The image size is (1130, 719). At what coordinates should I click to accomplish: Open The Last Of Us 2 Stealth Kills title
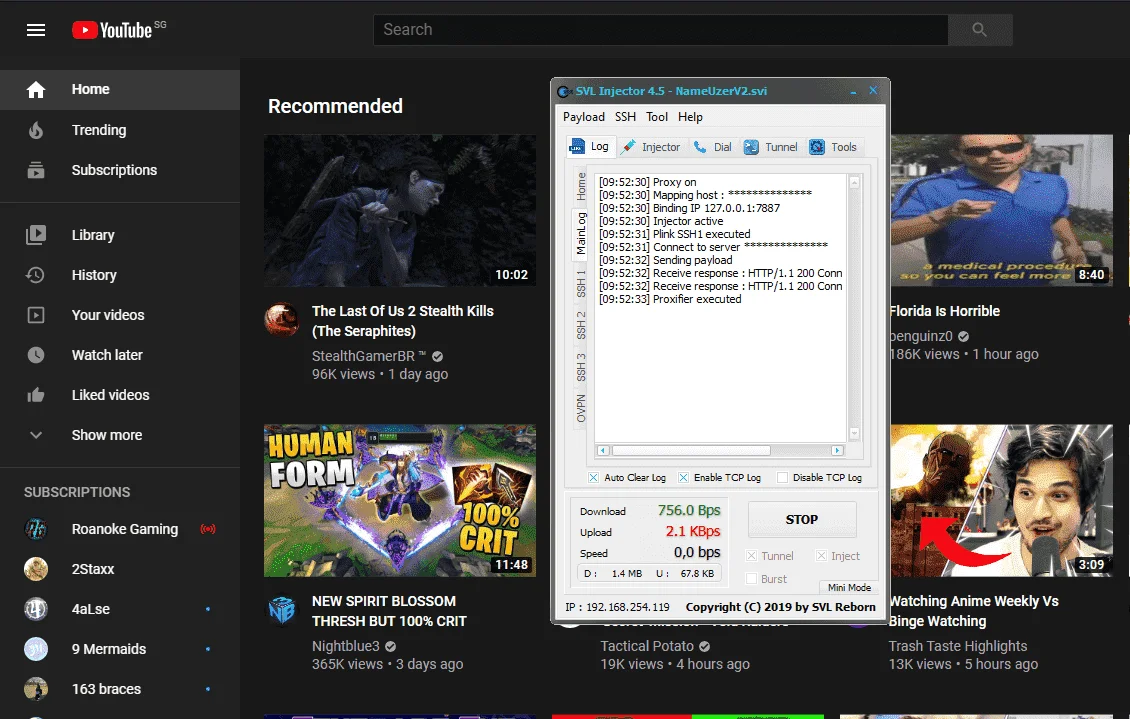pos(403,321)
